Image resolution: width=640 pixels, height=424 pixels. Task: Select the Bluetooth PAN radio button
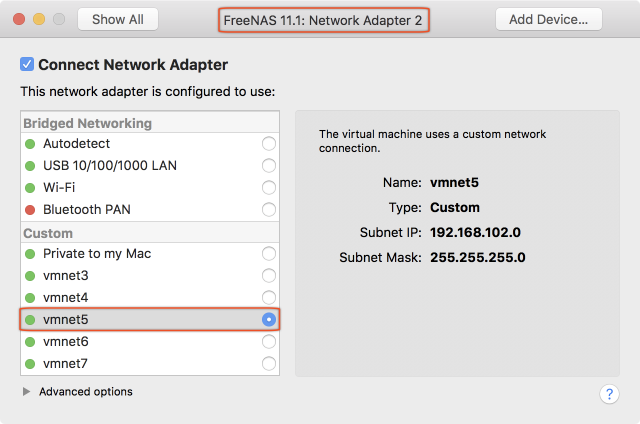coord(268,209)
